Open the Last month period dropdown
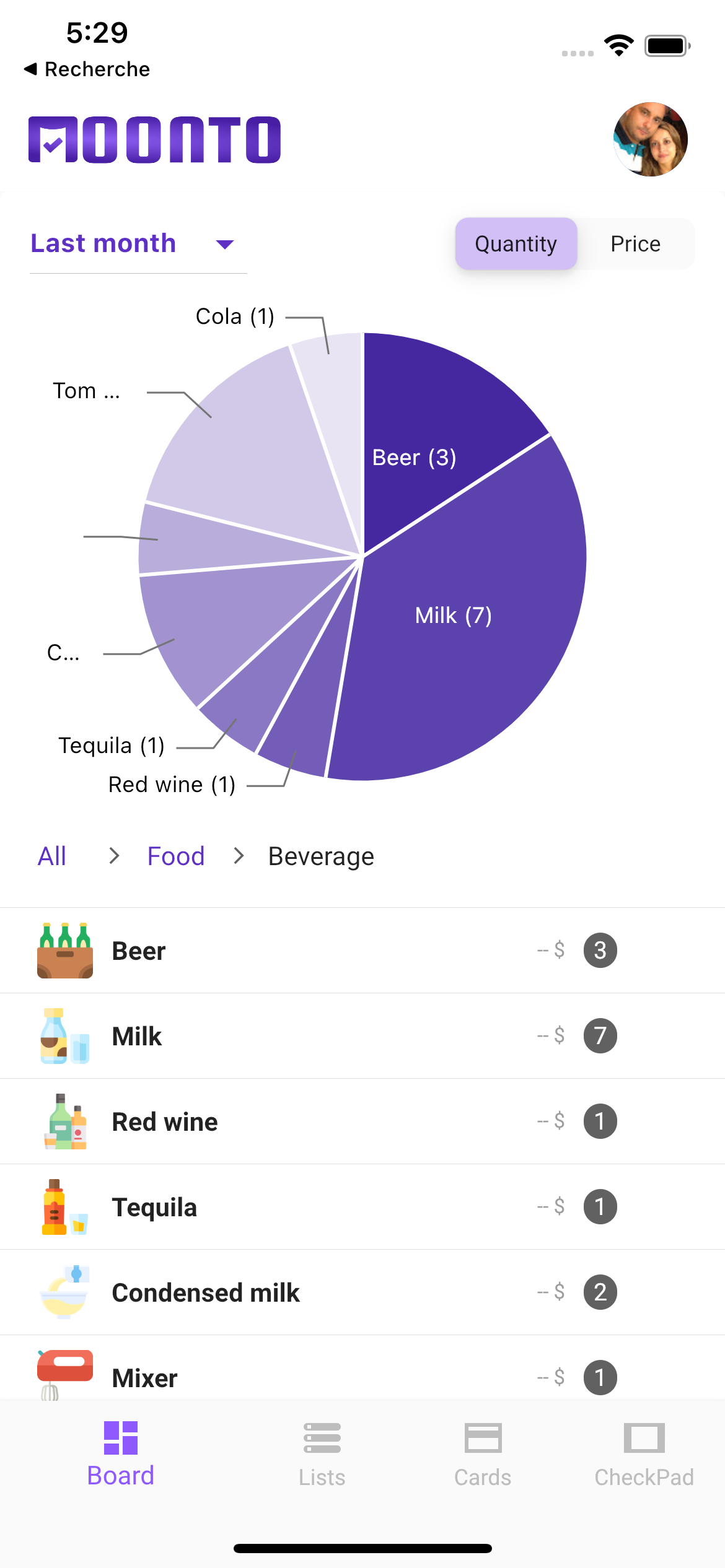Screen dimensions: 725x1568 click(x=104, y=244)
